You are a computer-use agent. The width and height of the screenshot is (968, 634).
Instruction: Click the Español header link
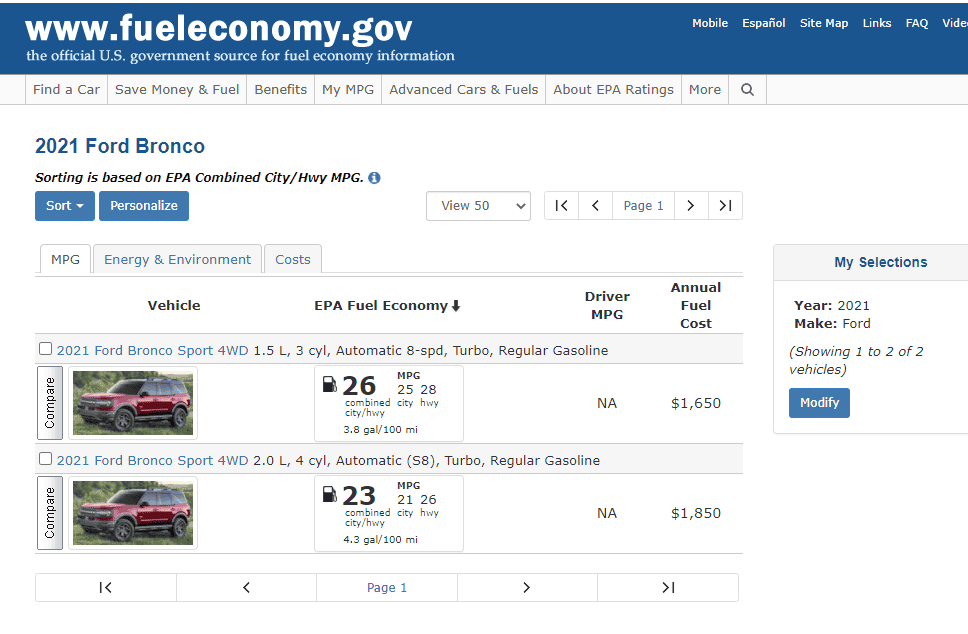[x=764, y=23]
